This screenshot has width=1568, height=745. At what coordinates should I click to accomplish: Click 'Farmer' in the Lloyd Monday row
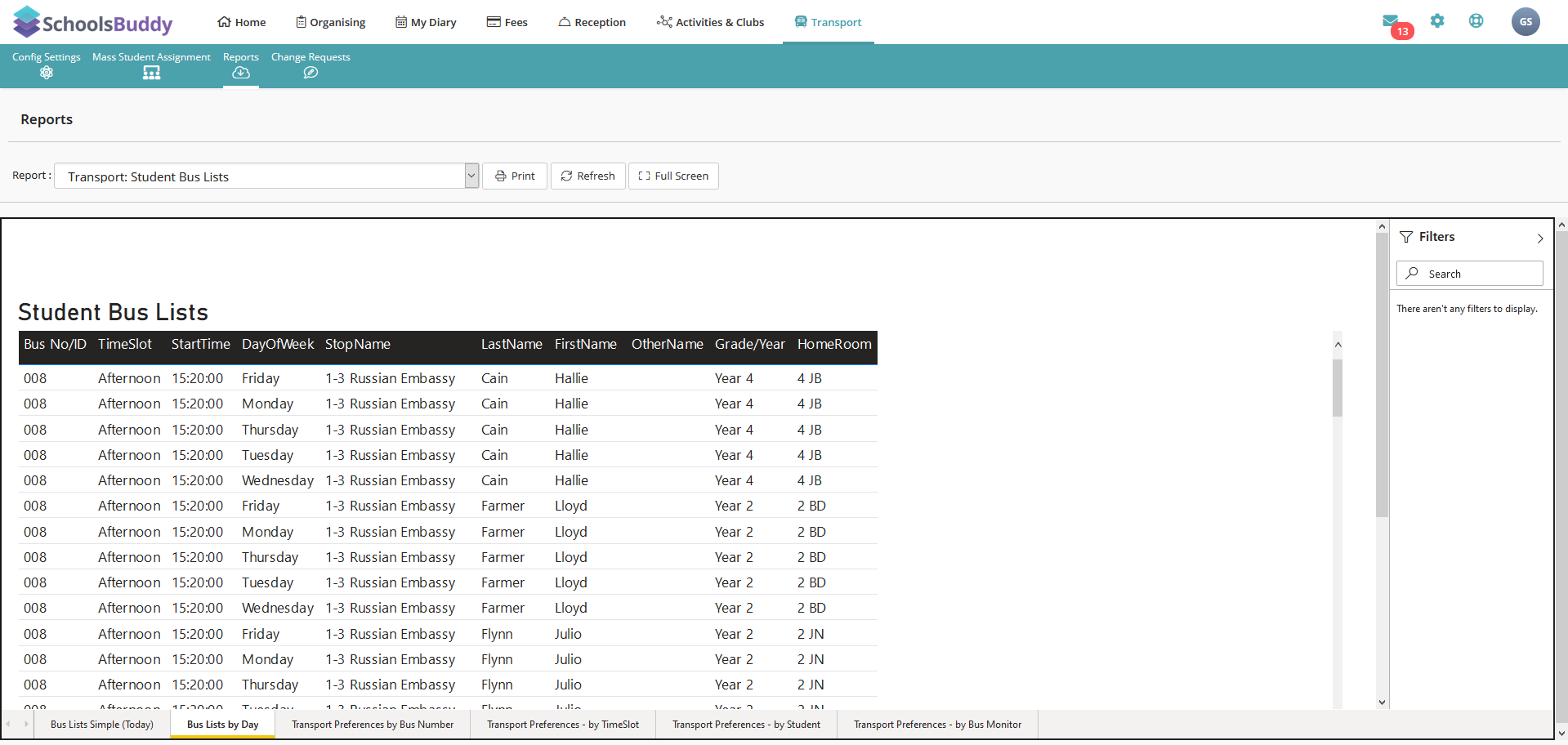(x=503, y=532)
